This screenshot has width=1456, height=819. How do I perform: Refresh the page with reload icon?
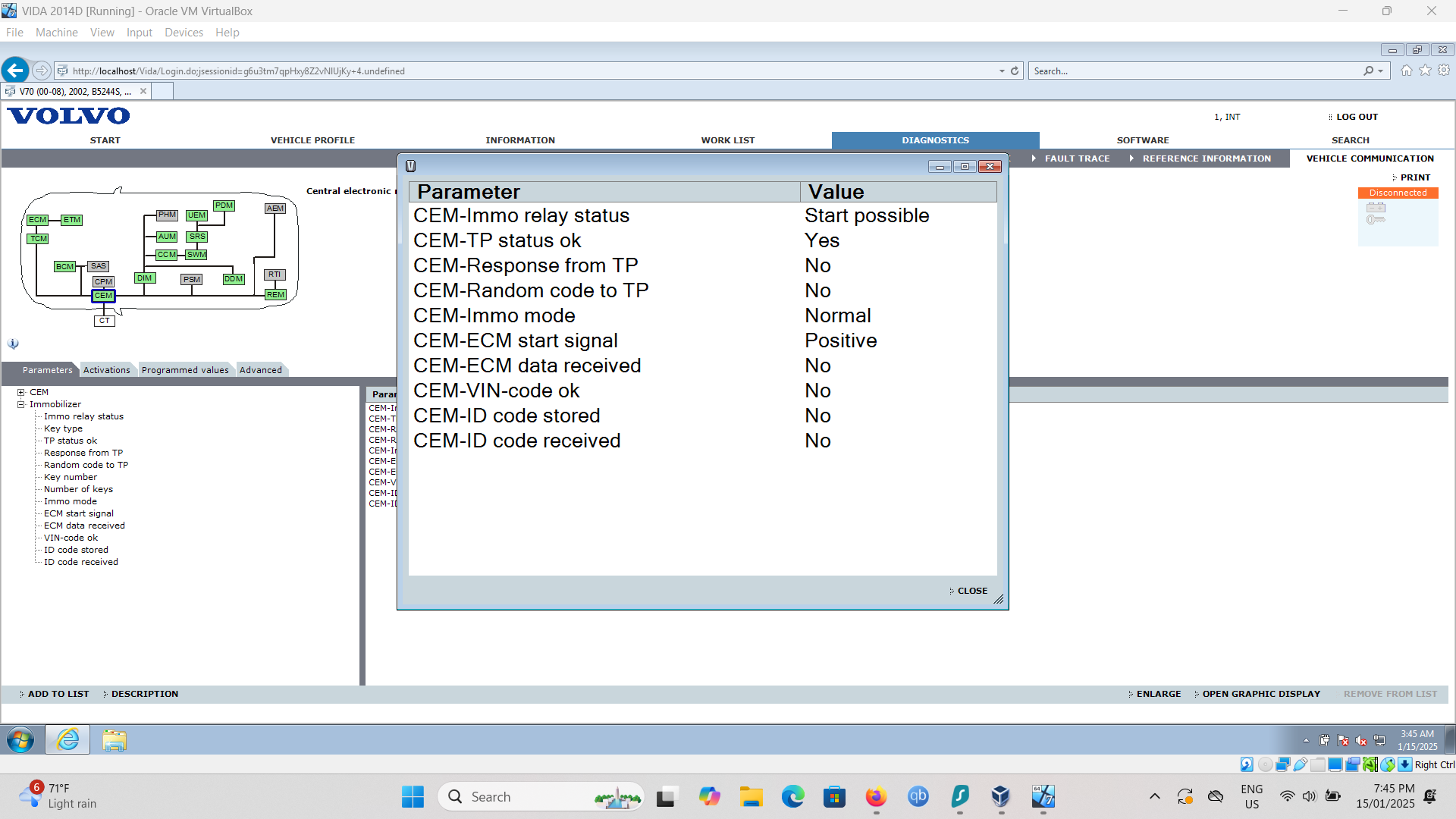click(x=1015, y=71)
